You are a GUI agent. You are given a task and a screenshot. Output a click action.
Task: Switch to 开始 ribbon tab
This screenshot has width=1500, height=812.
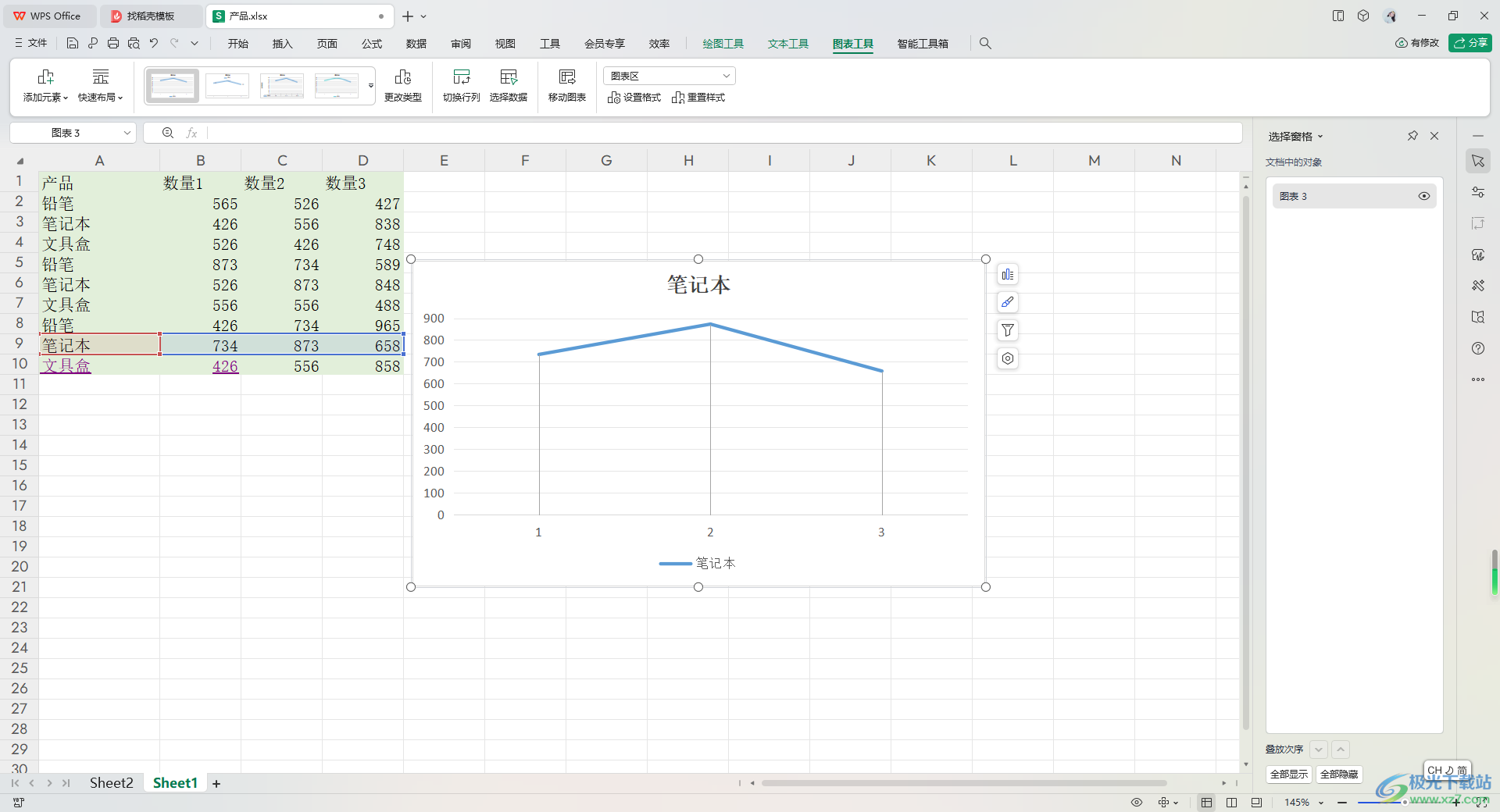coord(238,44)
